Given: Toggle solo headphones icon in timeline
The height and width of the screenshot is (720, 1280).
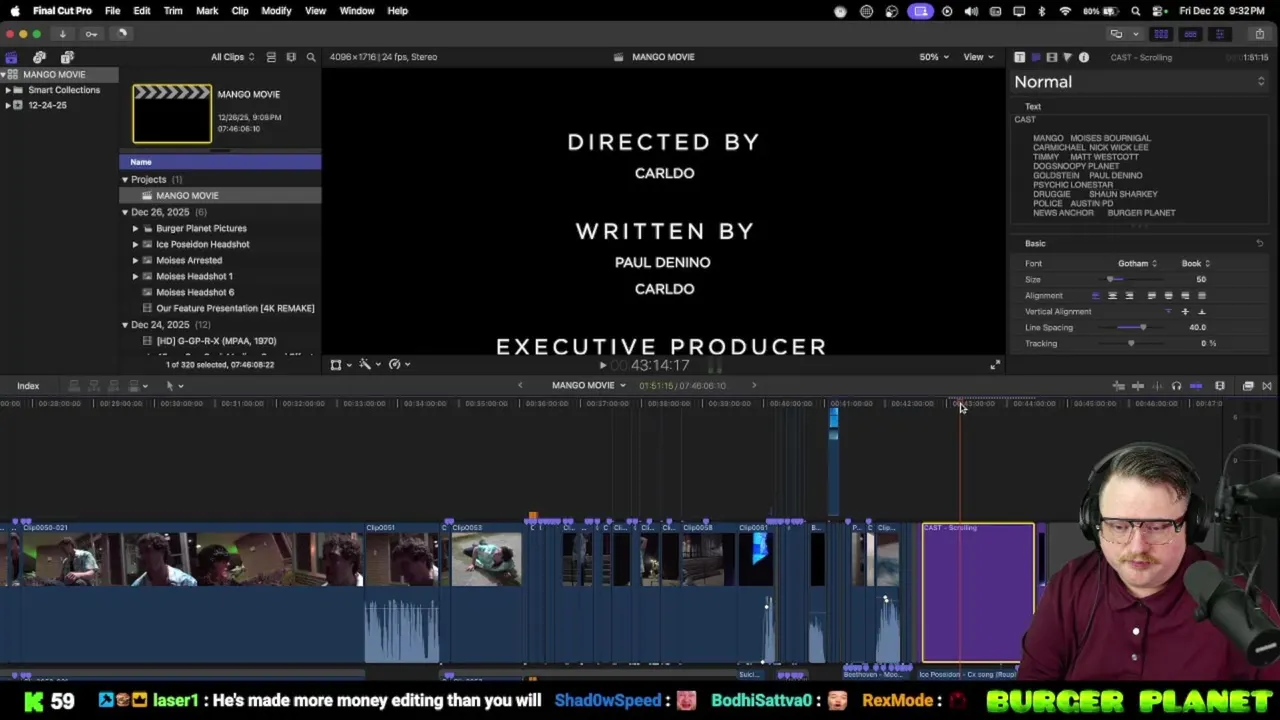Looking at the screenshot, I should (1176, 386).
